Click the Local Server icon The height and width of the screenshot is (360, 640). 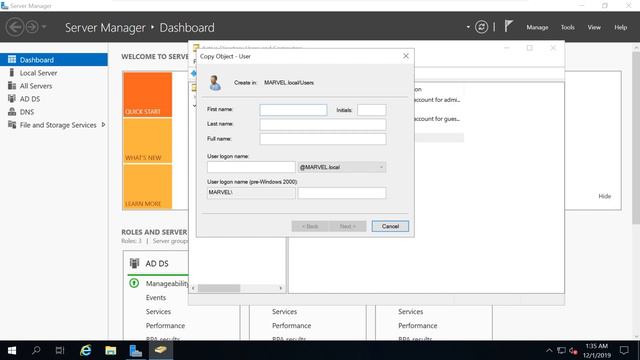[x=12, y=73]
